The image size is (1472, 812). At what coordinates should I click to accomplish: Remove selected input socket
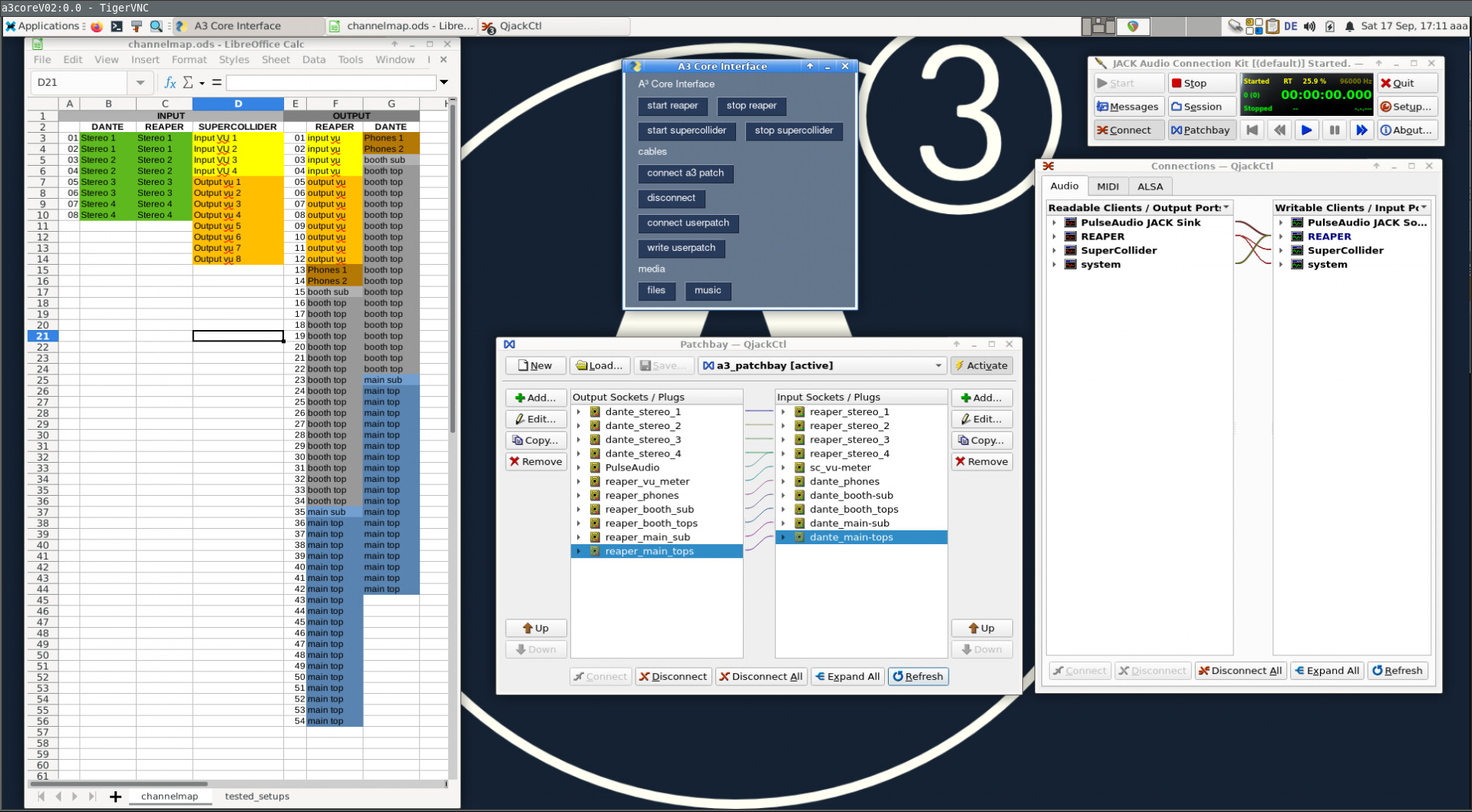pos(982,461)
